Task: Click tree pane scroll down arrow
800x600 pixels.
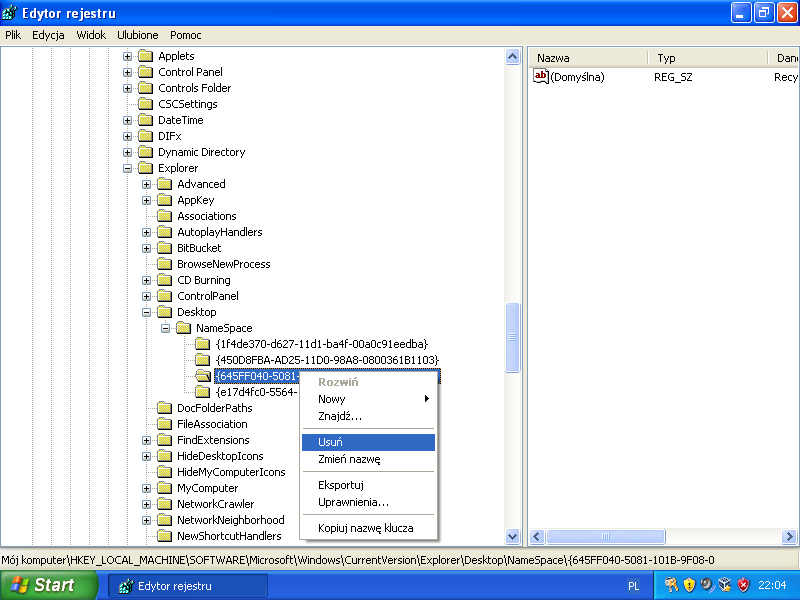Action: (x=512, y=536)
